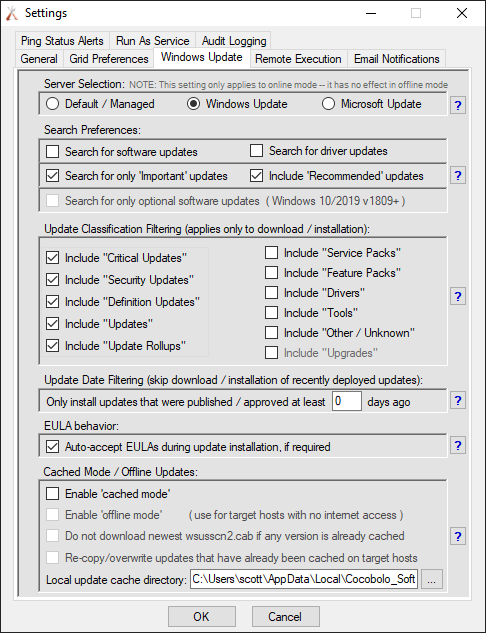486x633 pixels.
Task: Click the Cancel button
Action: click(285, 616)
